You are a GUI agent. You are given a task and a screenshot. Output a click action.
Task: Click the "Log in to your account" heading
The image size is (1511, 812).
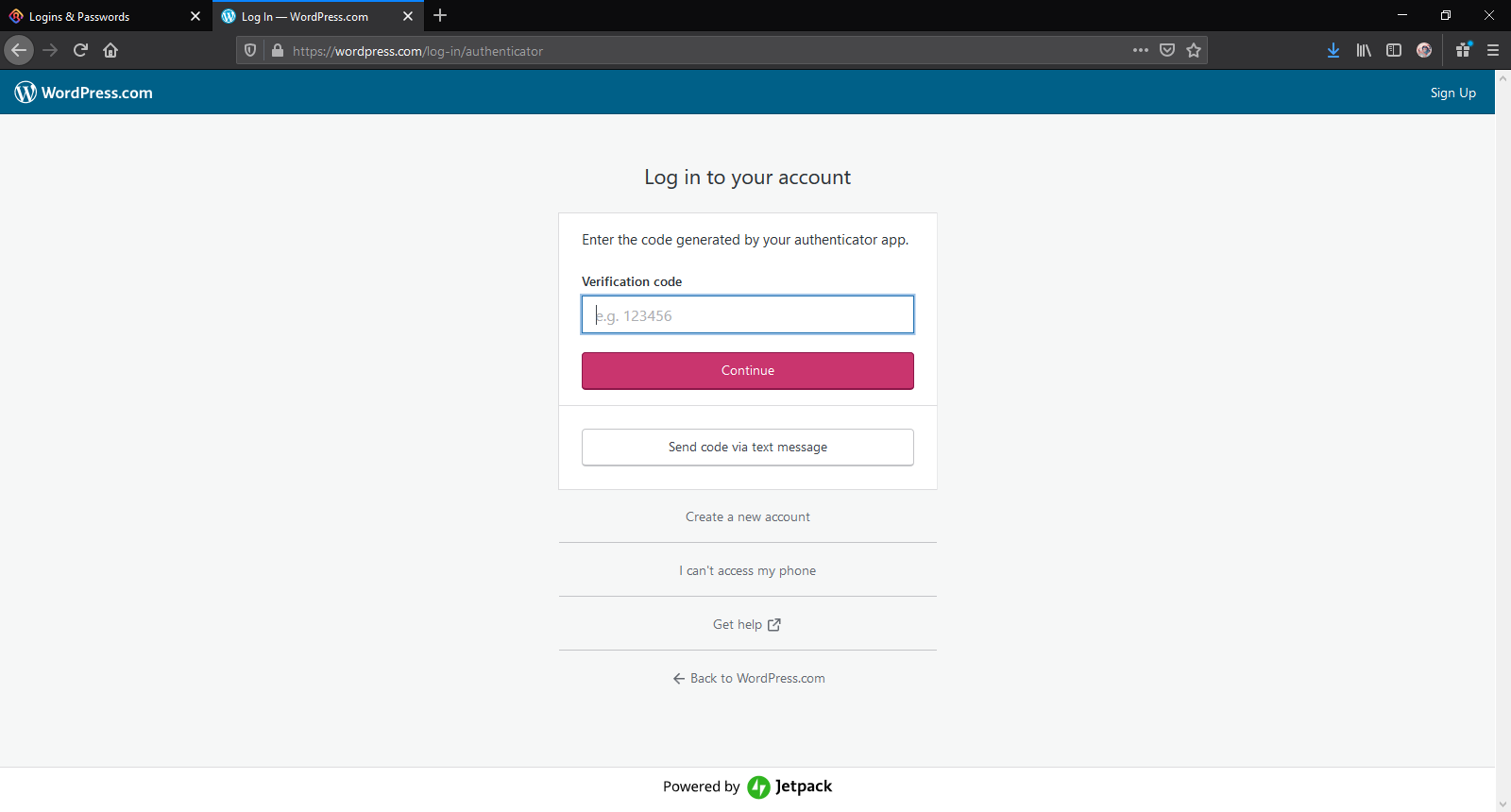(x=747, y=178)
